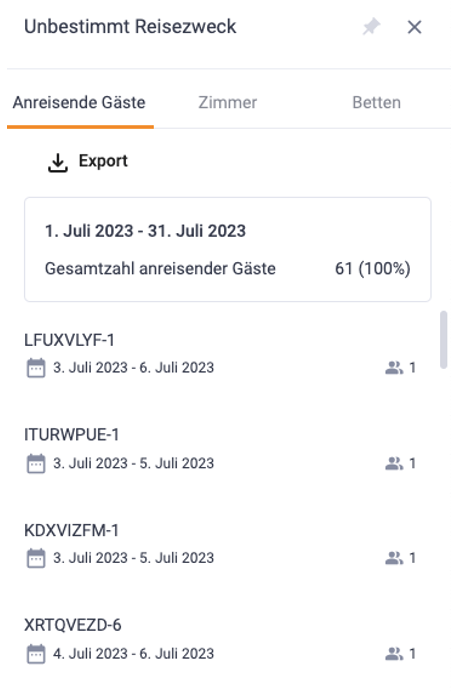
Task: Click calendar icon of ITURWPUE-1 entry
Action: pyautogui.click(x=36, y=463)
